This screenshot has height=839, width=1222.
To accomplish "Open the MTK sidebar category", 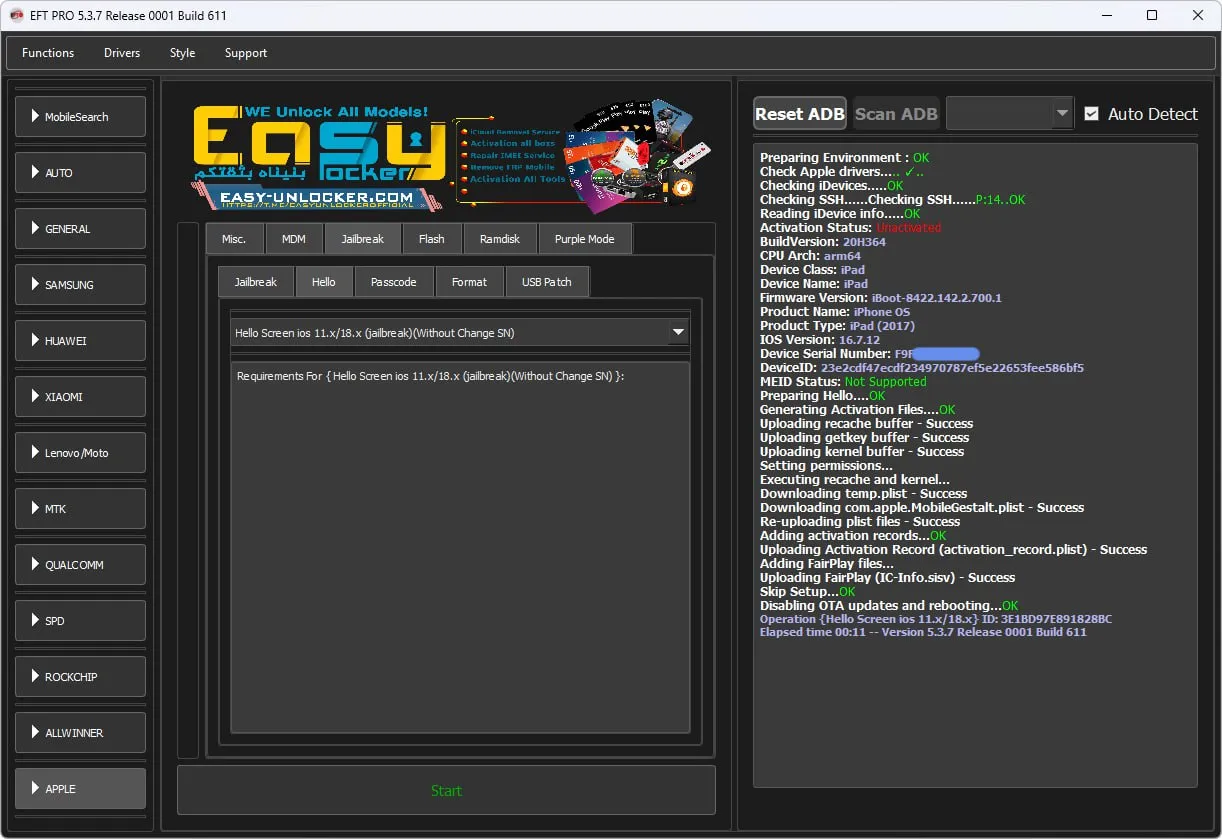I will coord(80,509).
